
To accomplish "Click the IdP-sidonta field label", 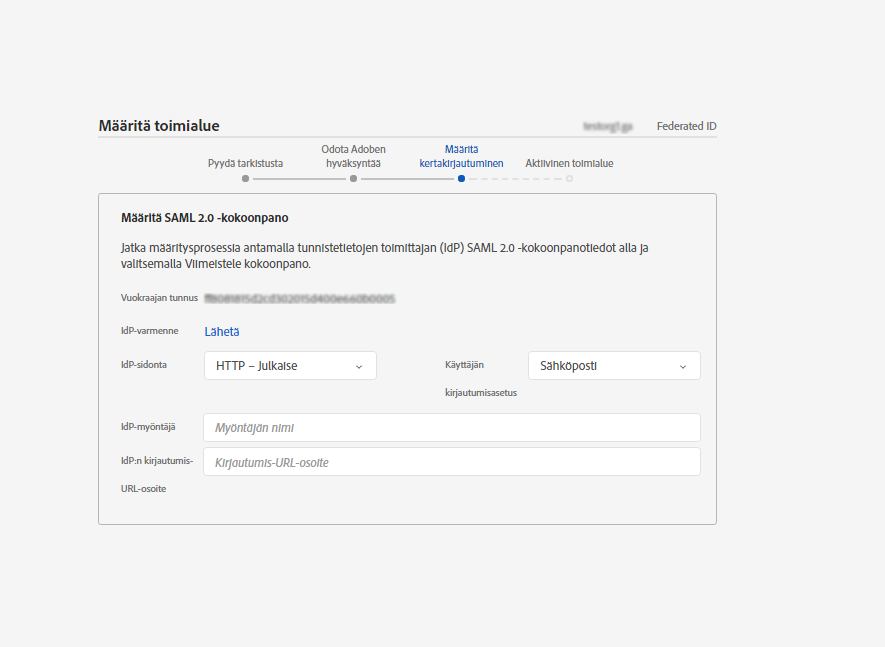I will (x=144, y=365).
